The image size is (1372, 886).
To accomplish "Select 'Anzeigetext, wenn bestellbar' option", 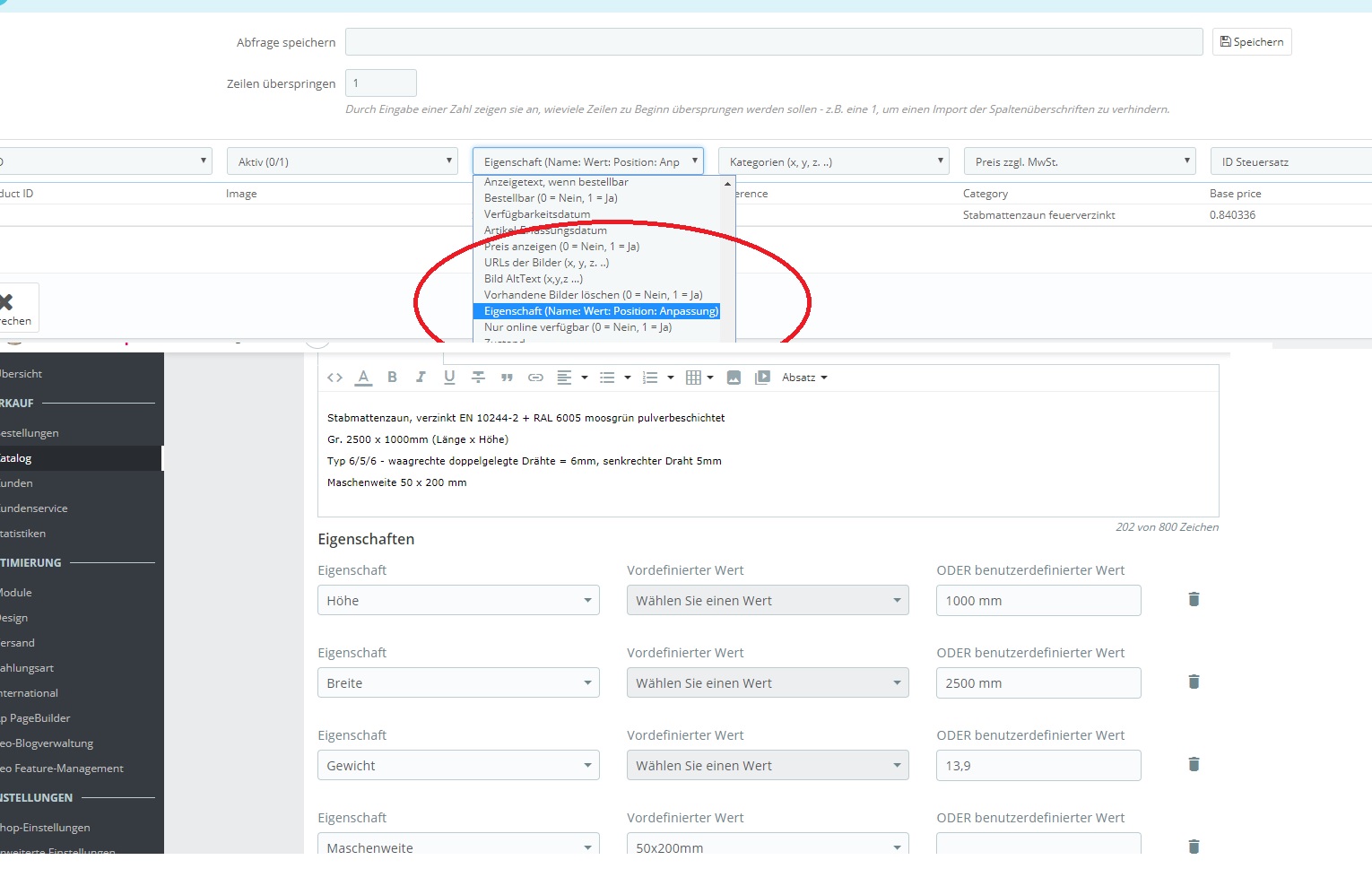I will click(597, 182).
